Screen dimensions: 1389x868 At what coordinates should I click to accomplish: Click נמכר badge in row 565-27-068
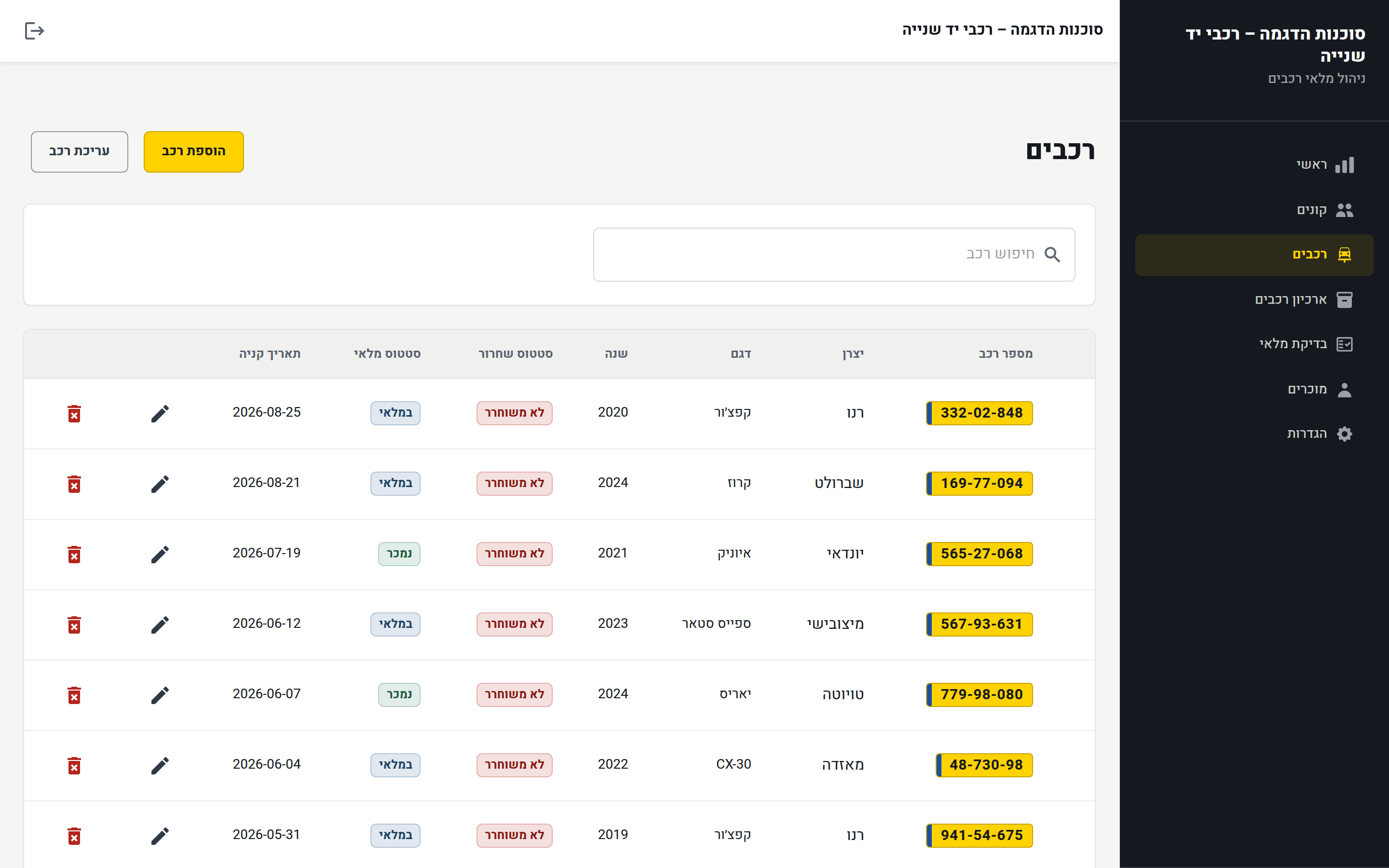(x=399, y=554)
